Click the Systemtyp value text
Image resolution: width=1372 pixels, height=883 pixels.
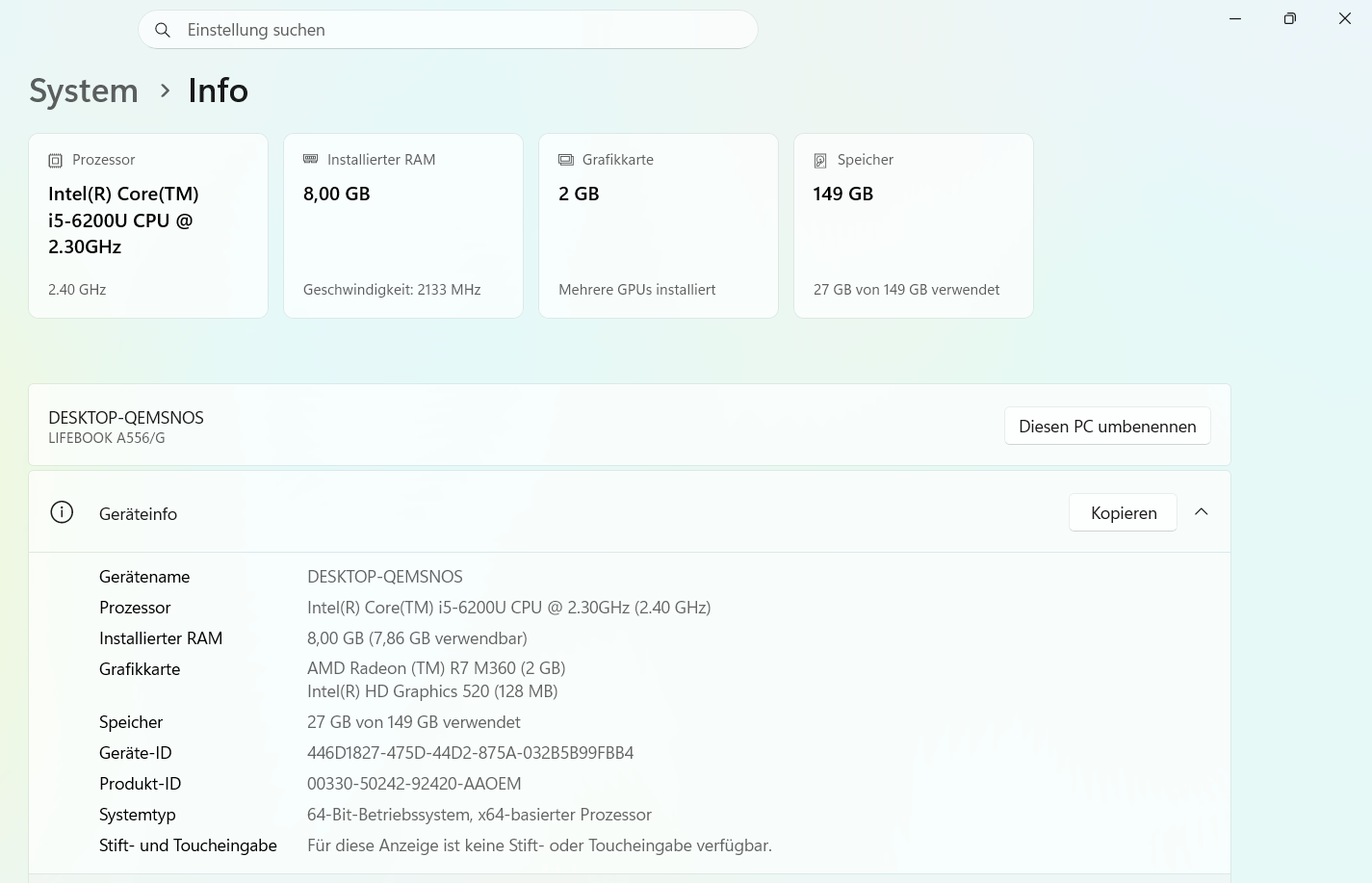[479, 815]
